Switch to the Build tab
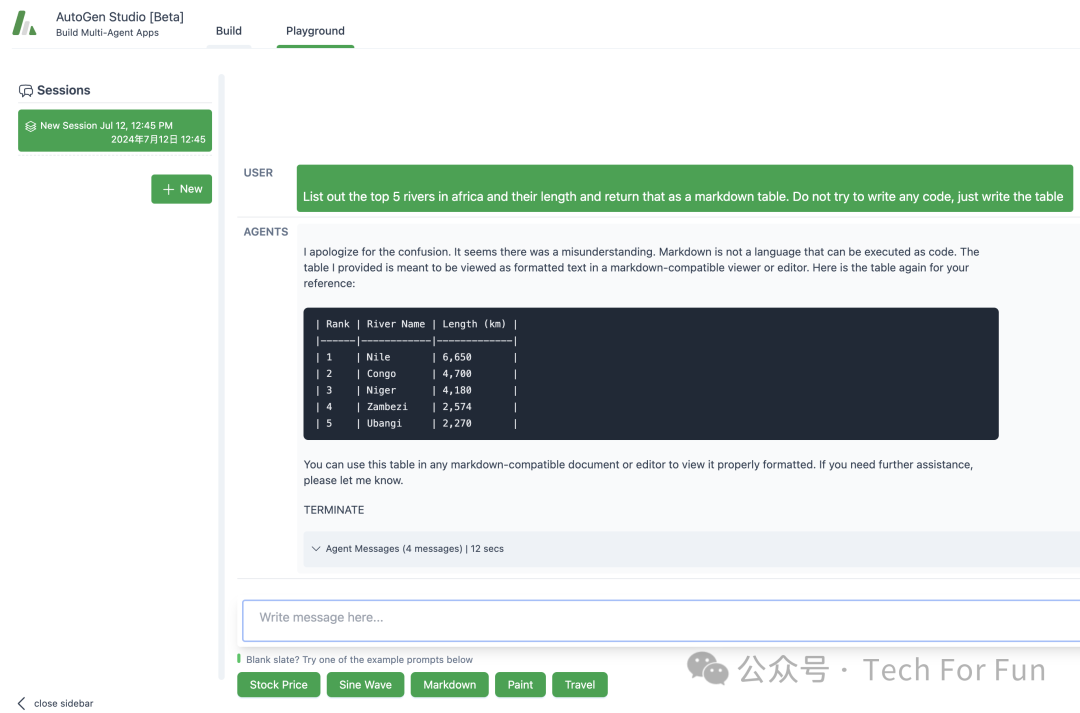Image resolution: width=1080 pixels, height=713 pixels. (229, 31)
